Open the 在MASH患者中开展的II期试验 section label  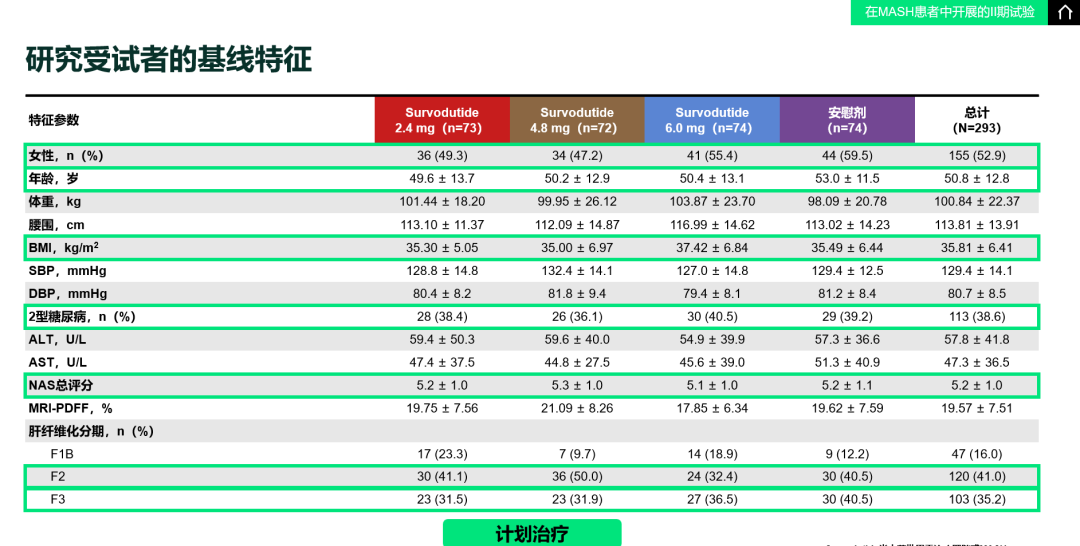[x=949, y=12]
